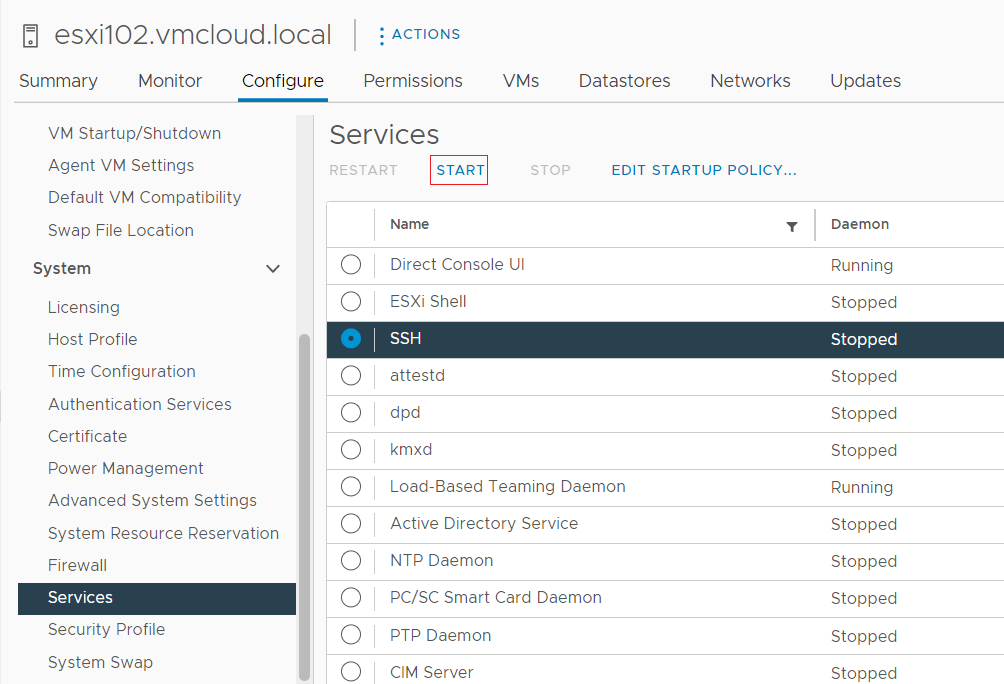
Task: Switch to the Summary tab
Action: point(58,81)
